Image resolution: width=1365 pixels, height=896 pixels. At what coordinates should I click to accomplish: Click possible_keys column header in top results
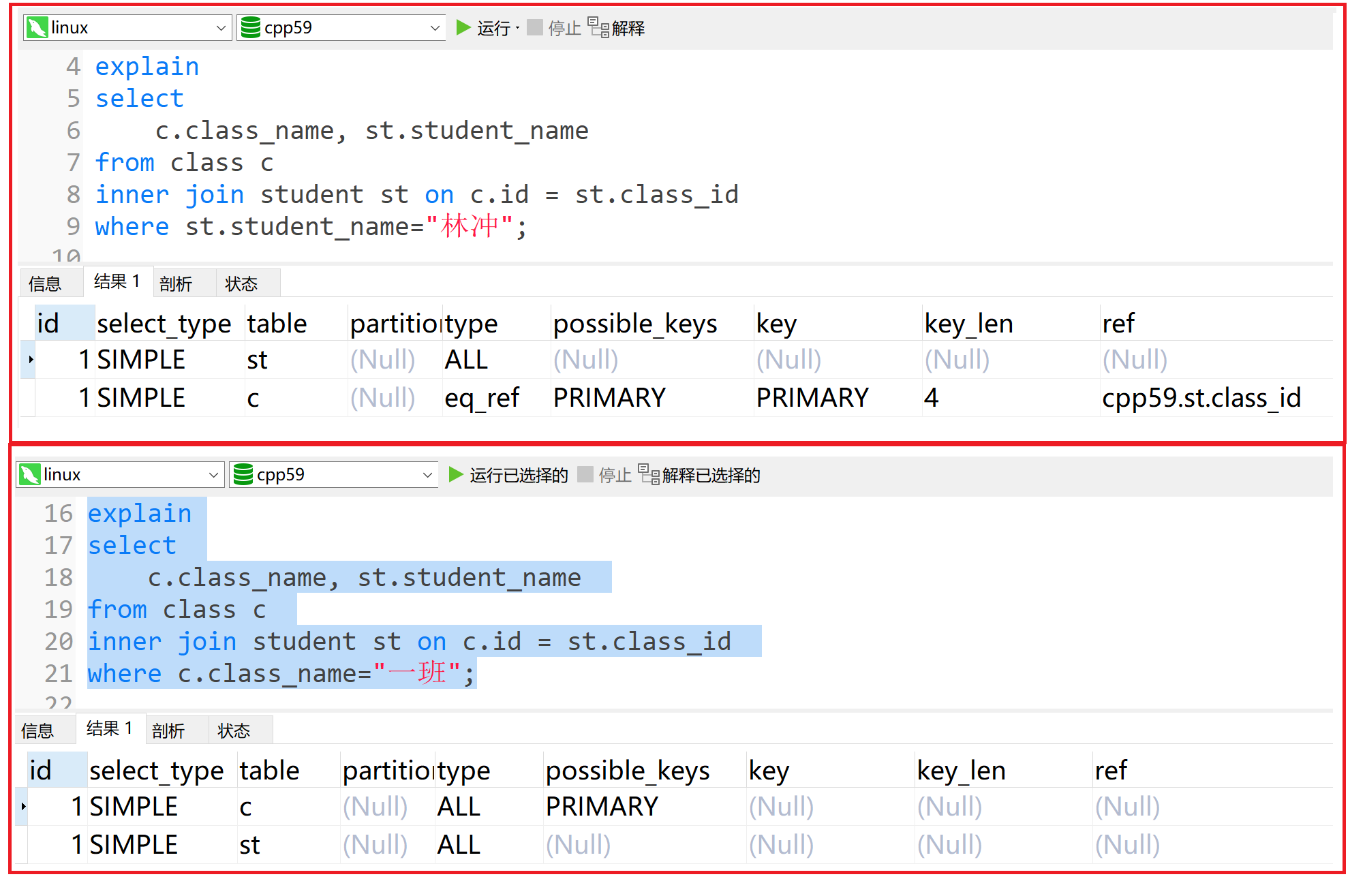(x=652, y=323)
